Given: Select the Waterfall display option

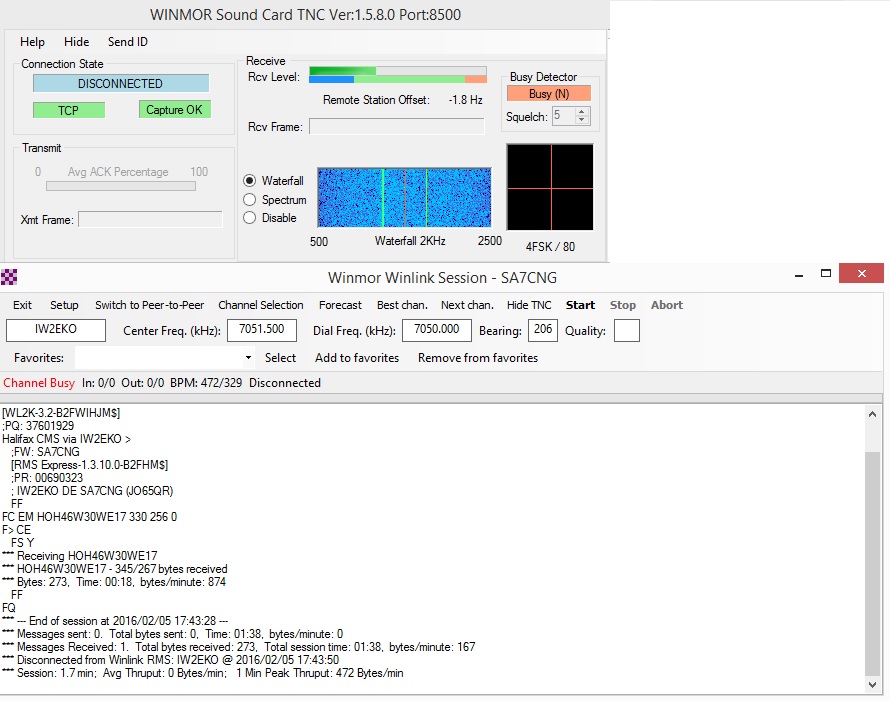Looking at the screenshot, I should (249, 181).
